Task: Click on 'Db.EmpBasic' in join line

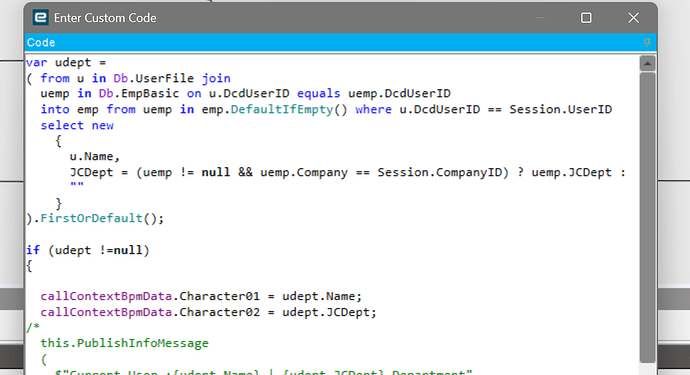Action: [x=139, y=94]
